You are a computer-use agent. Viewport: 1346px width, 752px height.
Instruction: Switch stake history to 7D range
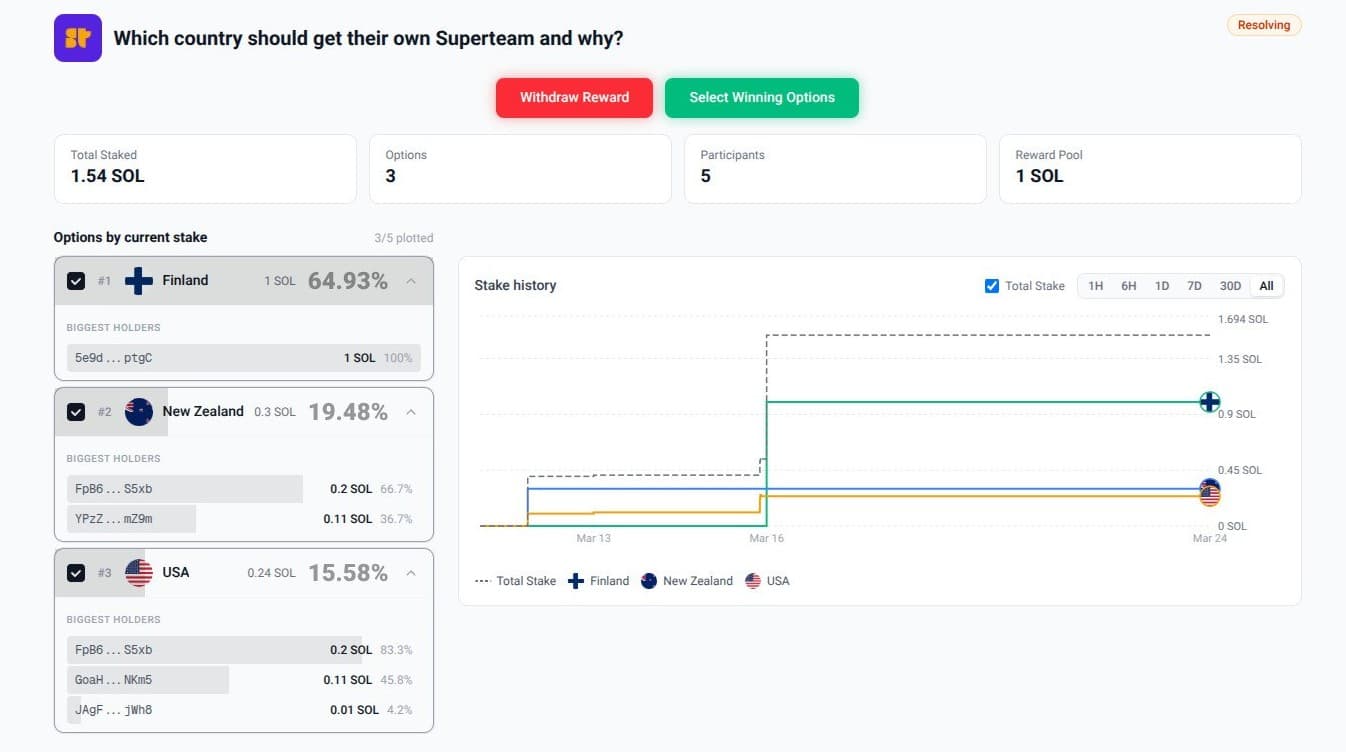click(1195, 286)
